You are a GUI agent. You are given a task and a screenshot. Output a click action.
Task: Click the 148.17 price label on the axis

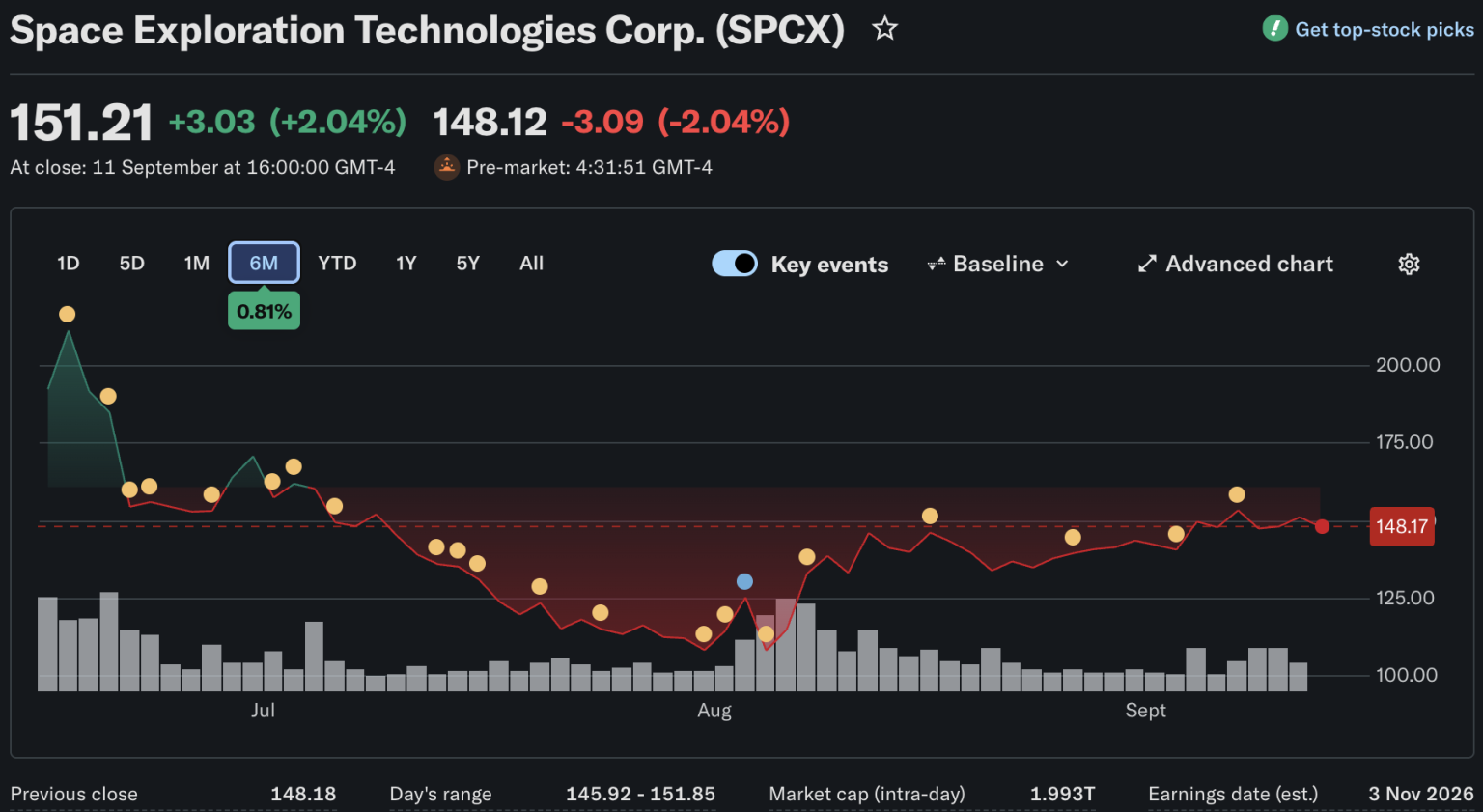tap(1402, 526)
